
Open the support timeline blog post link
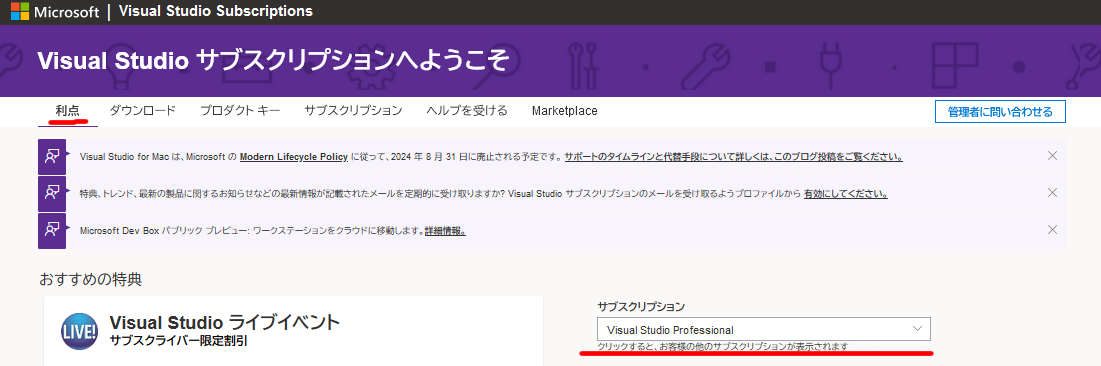pyautogui.click(x=734, y=157)
